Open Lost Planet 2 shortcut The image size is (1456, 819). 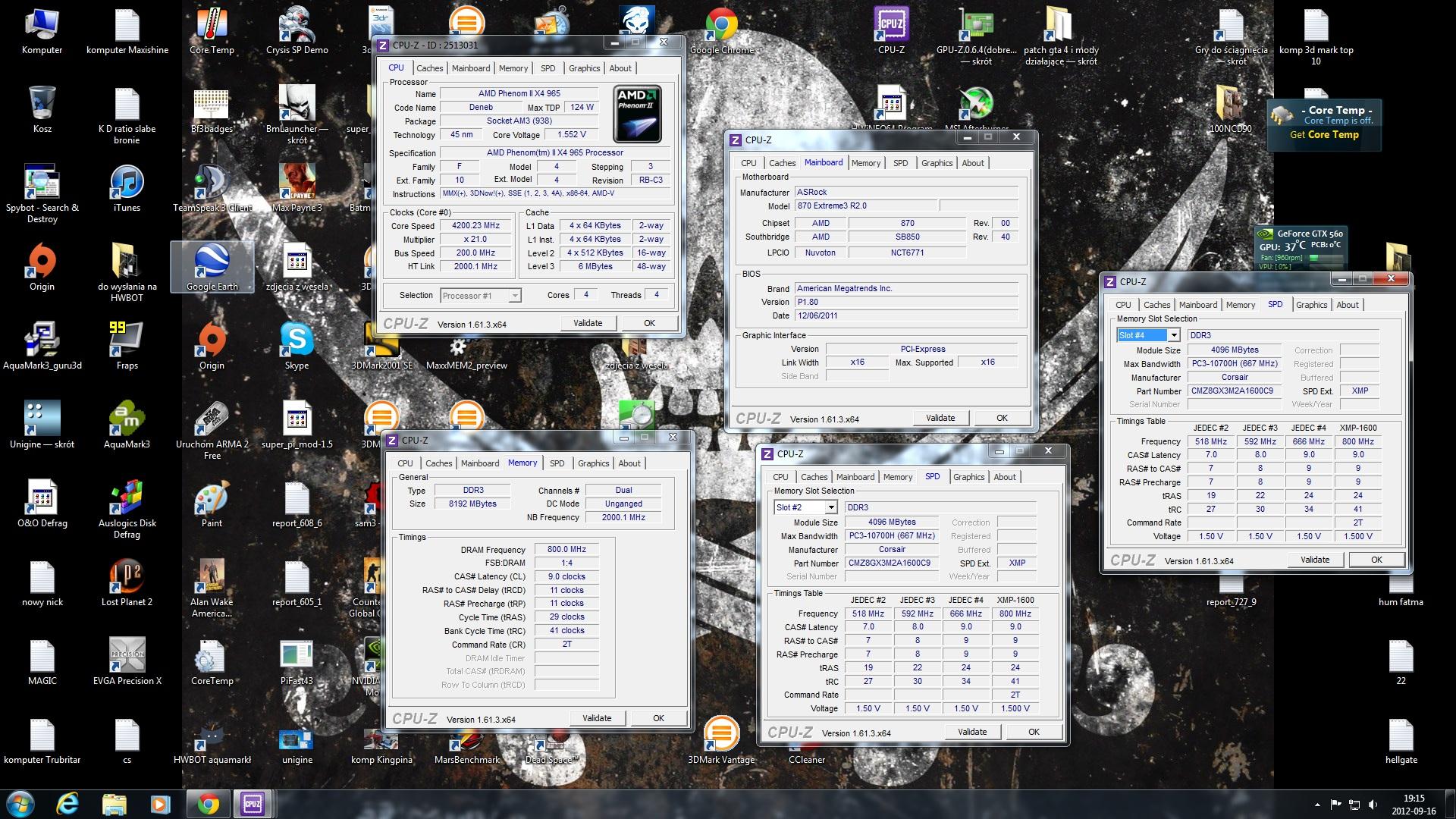[x=127, y=584]
